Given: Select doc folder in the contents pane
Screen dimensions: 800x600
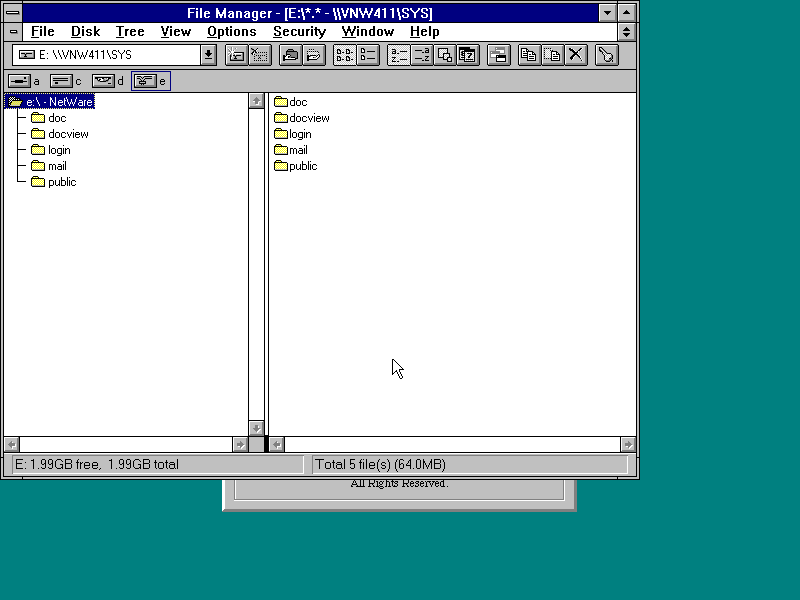Looking at the screenshot, I should pyautogui.click(x=291, y=102).
